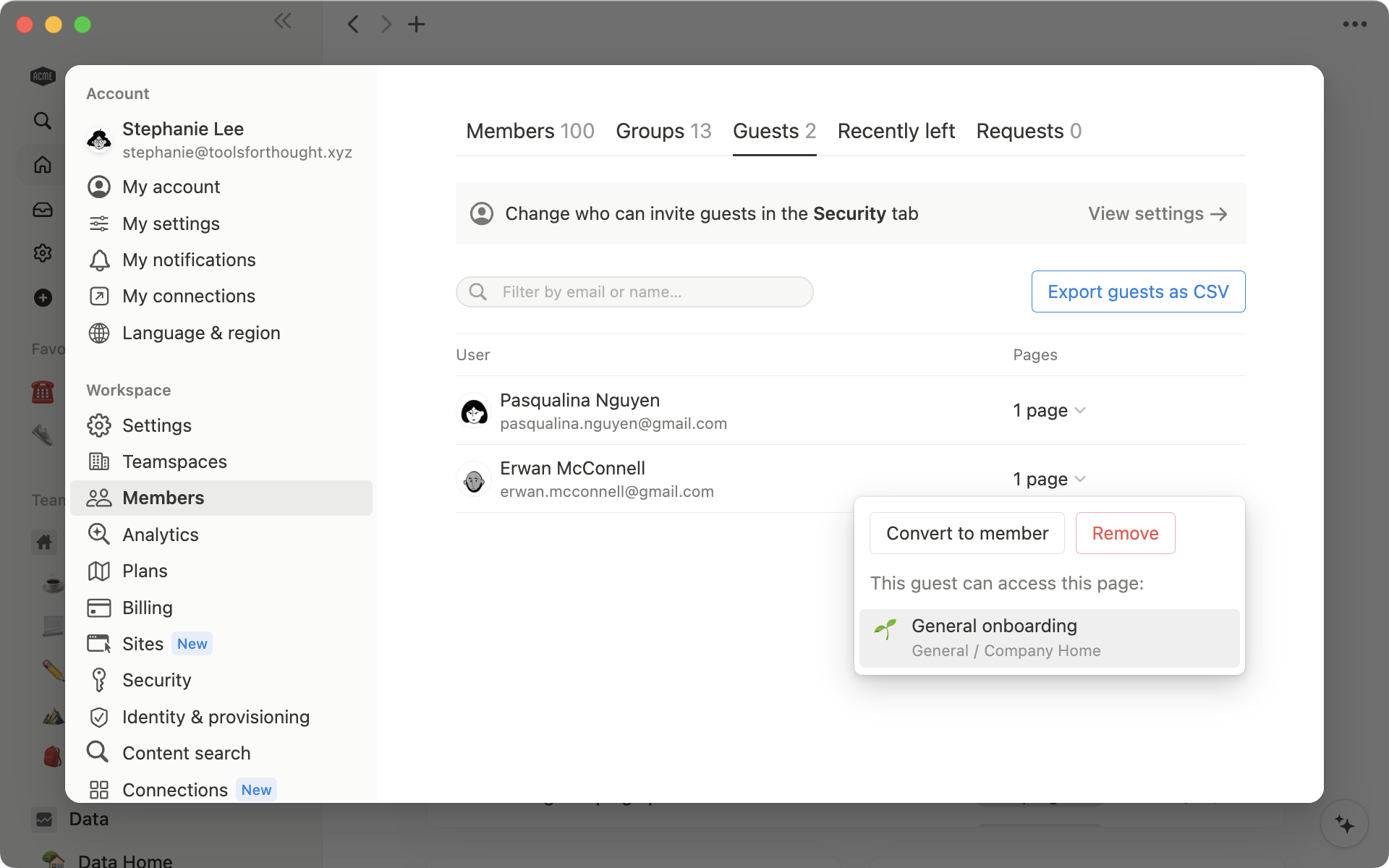Screen dimensions: 1389x868
Task: Switch to the Members 100 tab
Action: pyautogui.click(x=530, y=130)
